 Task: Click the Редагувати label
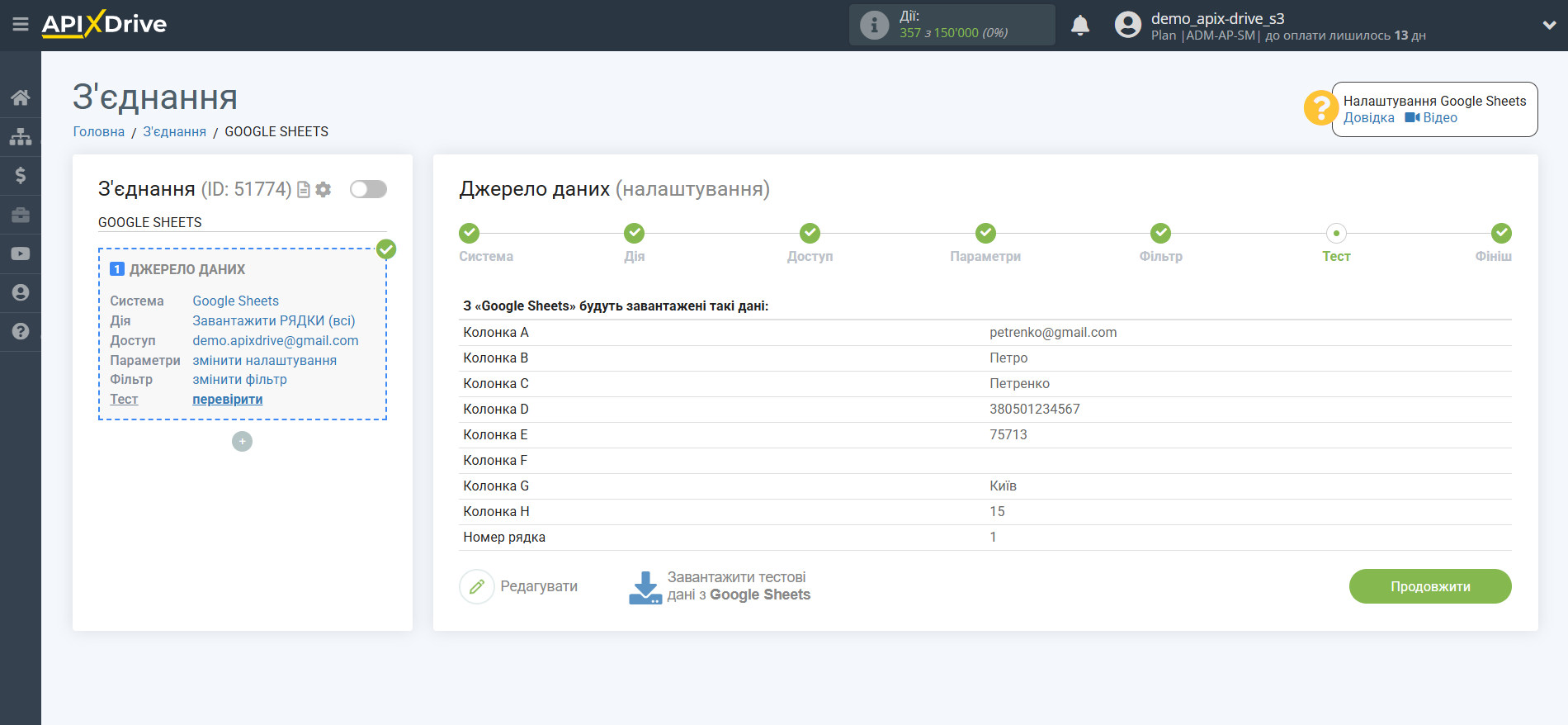(x=539, y=586)
